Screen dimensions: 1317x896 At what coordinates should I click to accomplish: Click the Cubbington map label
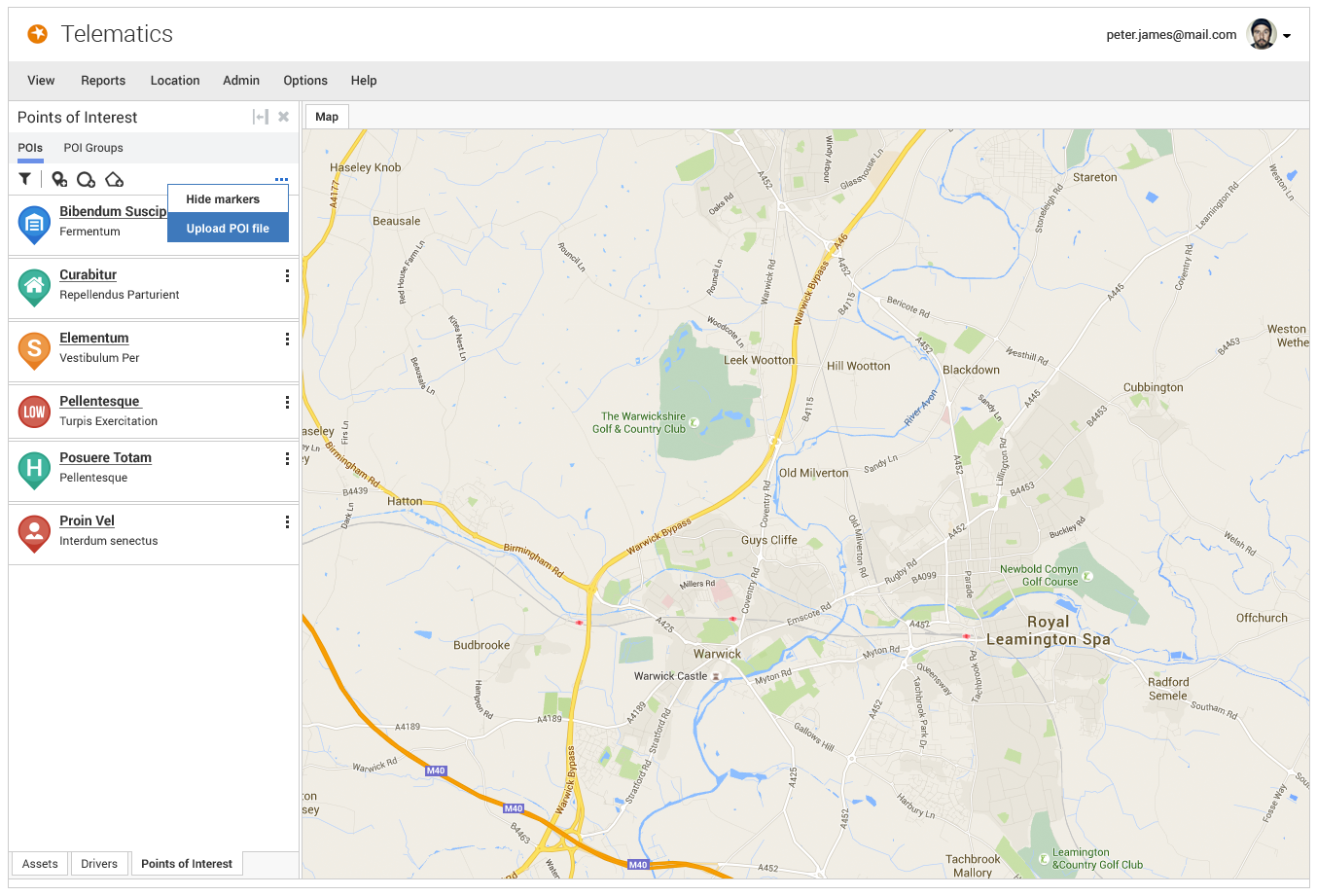(x=1154, y=387)
